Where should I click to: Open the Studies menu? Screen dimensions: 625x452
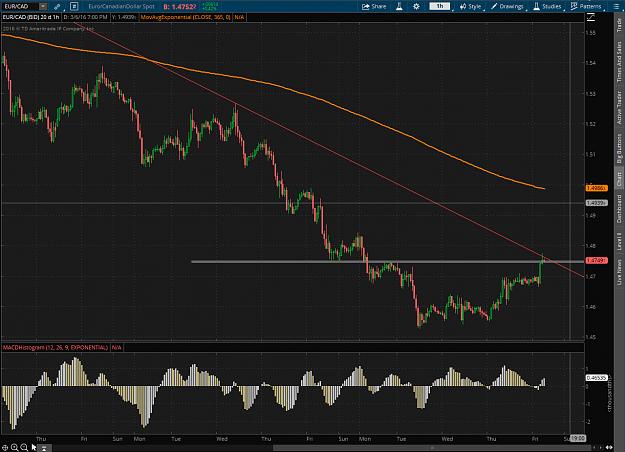(x=547, y=6)
